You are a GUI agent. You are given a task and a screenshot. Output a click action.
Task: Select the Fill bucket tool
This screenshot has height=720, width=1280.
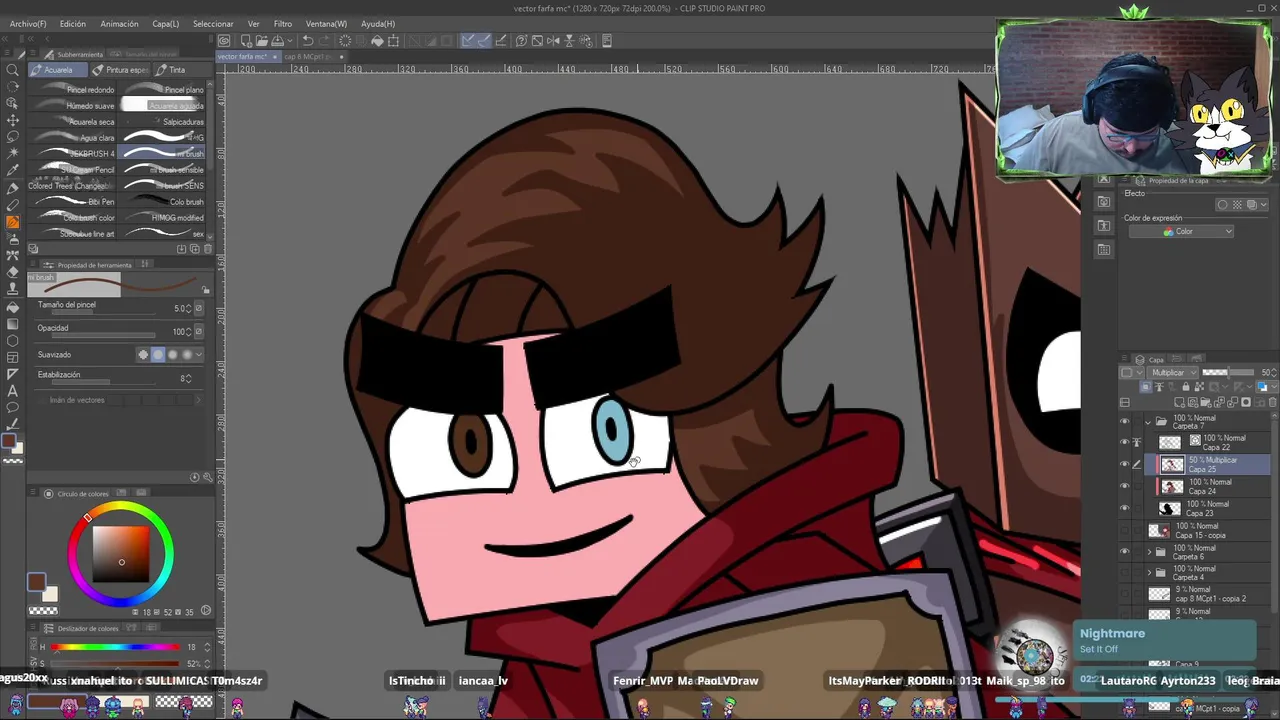point(12,306)
